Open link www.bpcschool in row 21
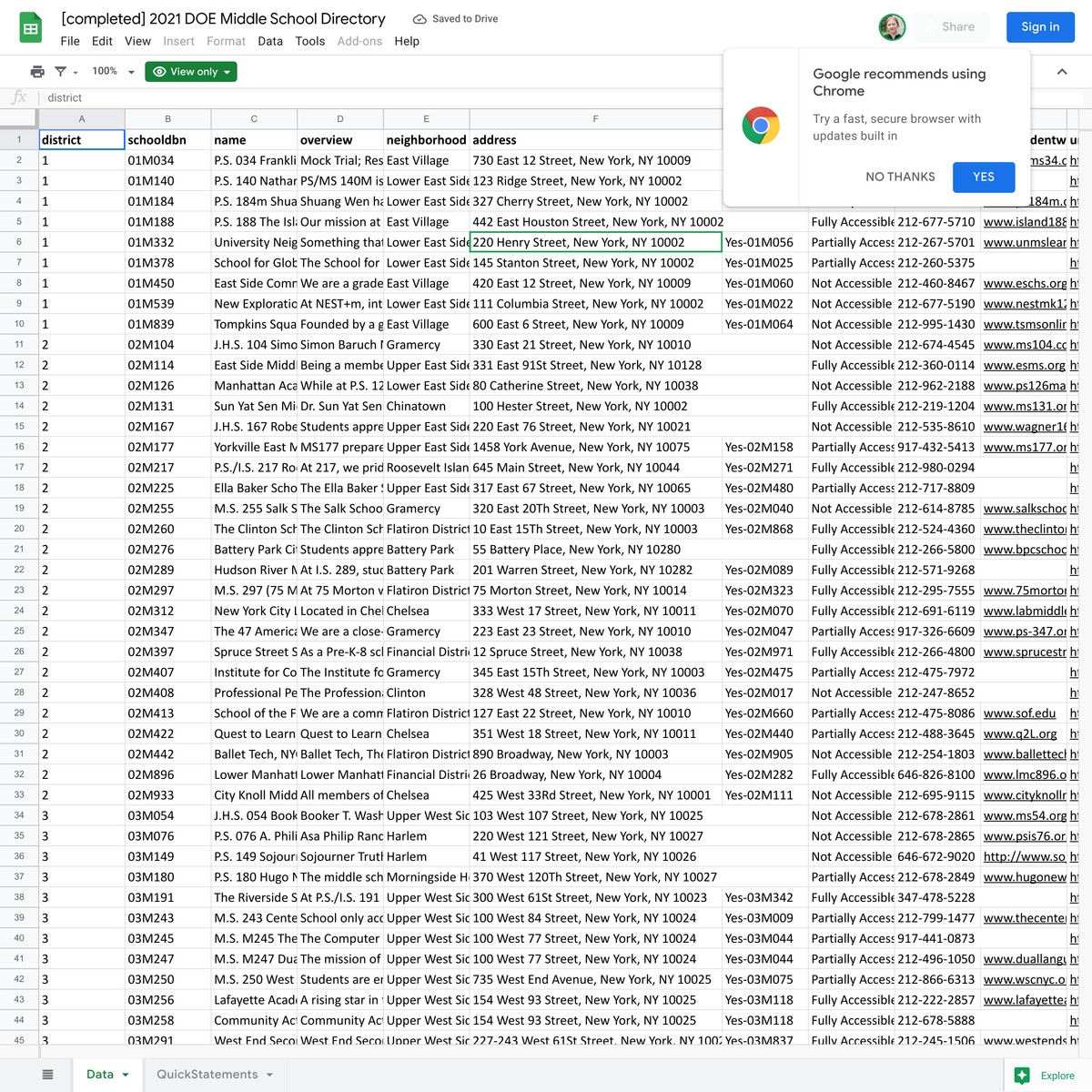The height and width of the screenshot is (1092, 1092). click(x=1025, y=550)
